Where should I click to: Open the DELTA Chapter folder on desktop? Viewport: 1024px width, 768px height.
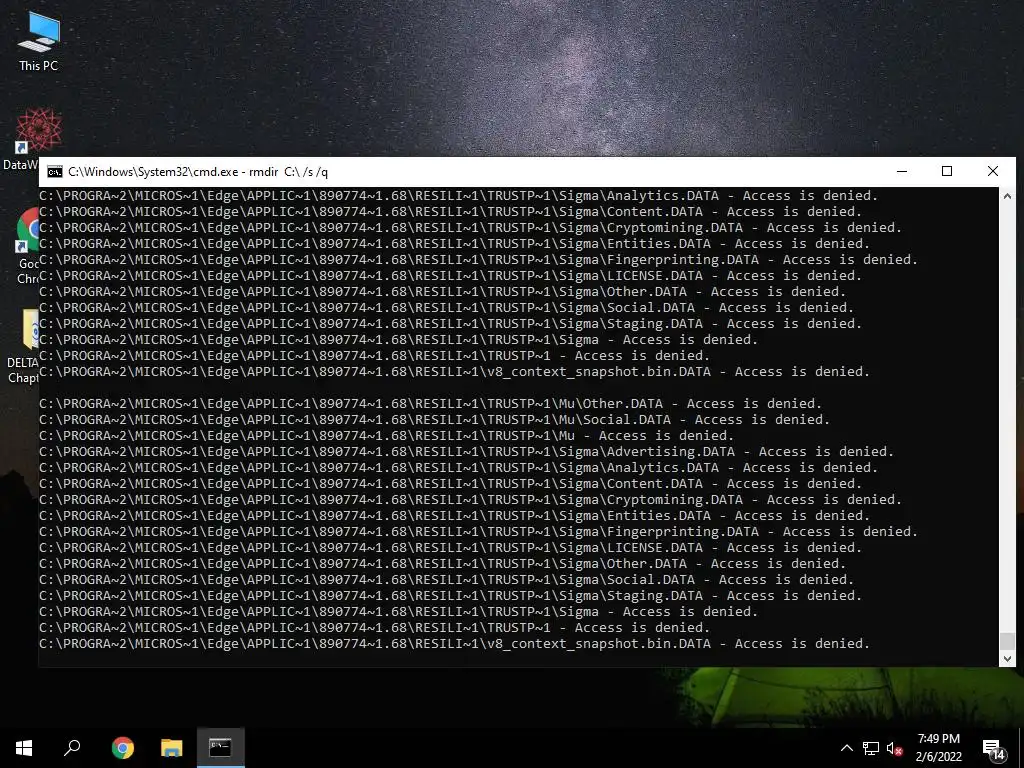point(24,346)
